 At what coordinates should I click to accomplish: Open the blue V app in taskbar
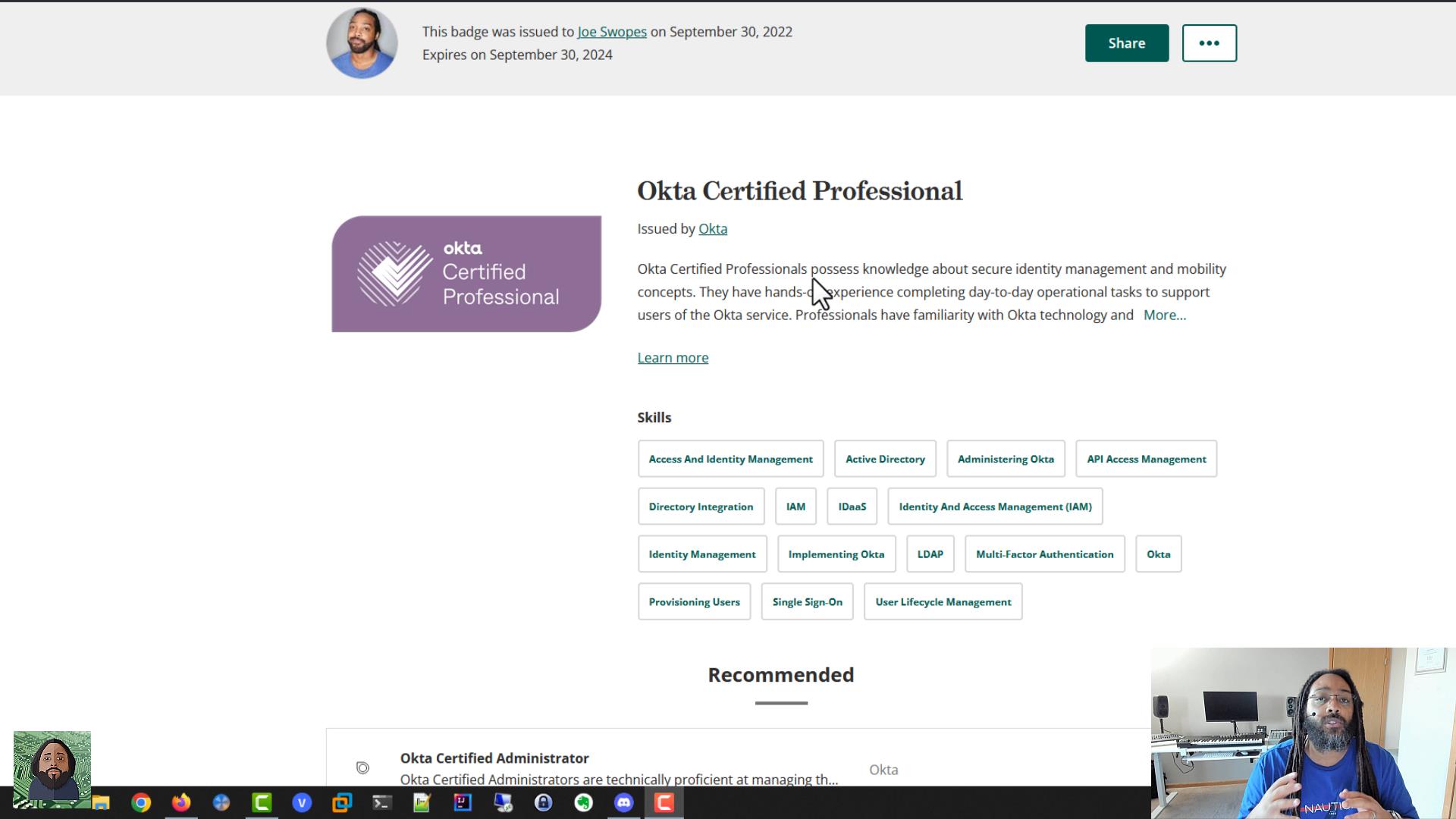pos(302,802)
